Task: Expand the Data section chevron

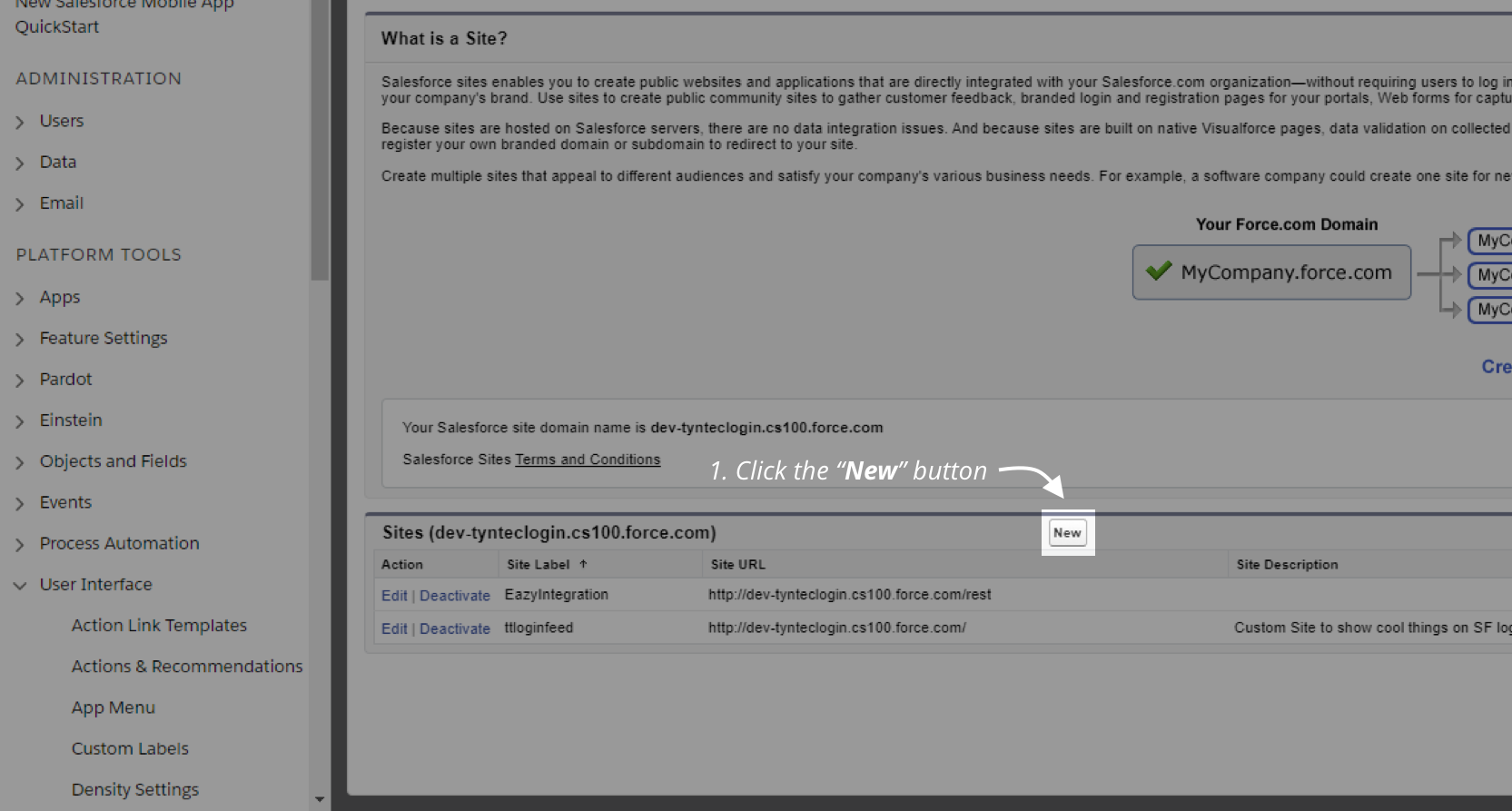Action: point(20,163)
